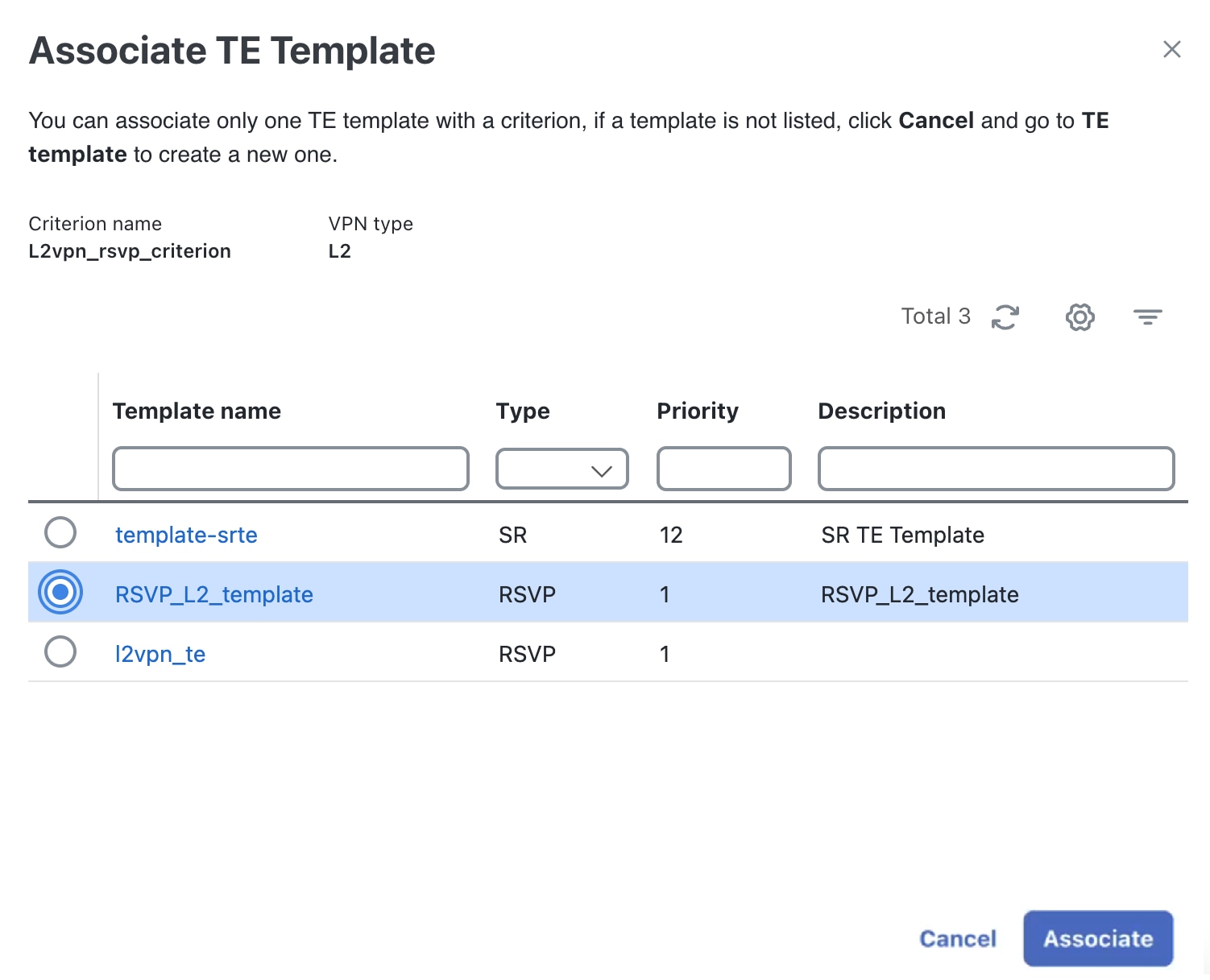Click the Total 3 count label
The image size is (1210, 980).
click(x=935, y=316)
